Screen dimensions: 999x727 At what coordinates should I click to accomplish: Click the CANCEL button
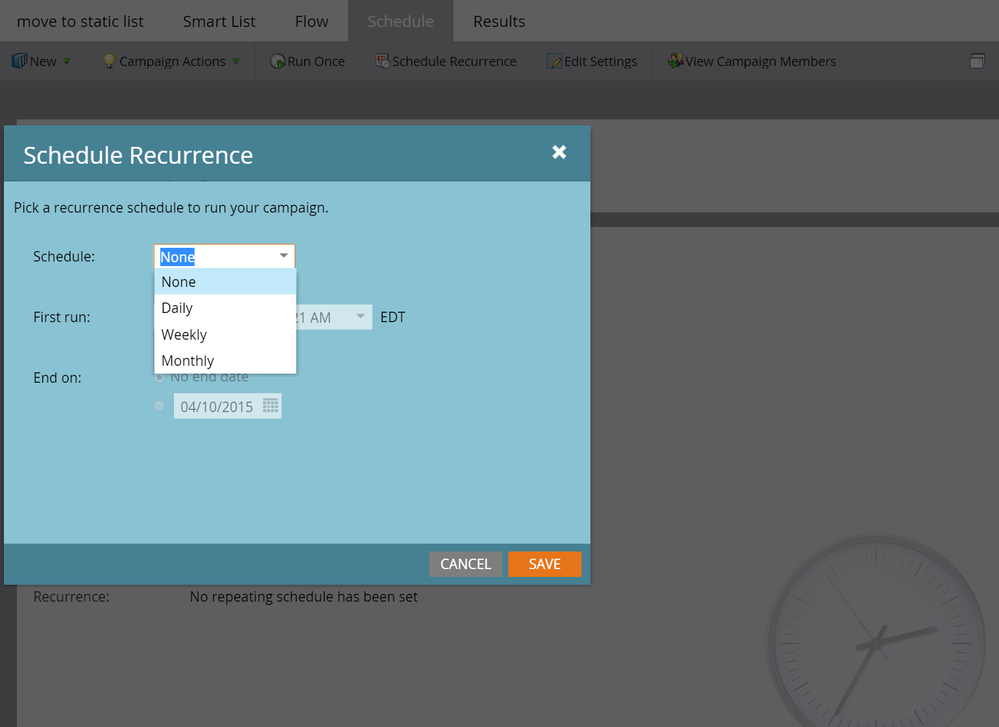[x=465, y=564]
